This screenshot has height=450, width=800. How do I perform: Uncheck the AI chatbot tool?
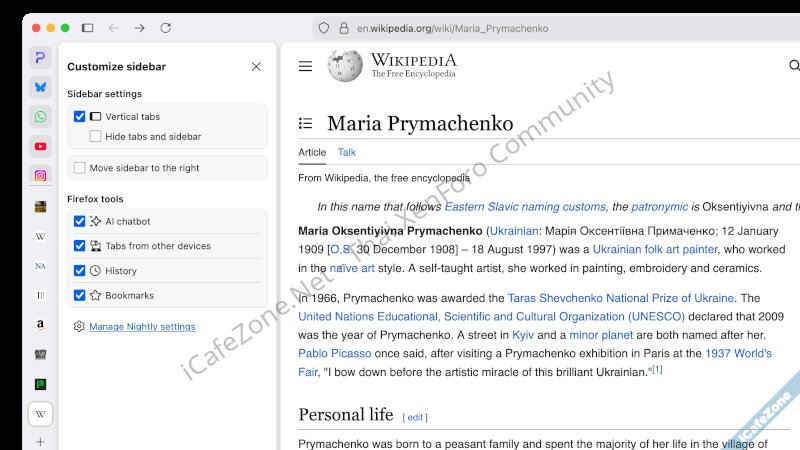coord(80,221)
